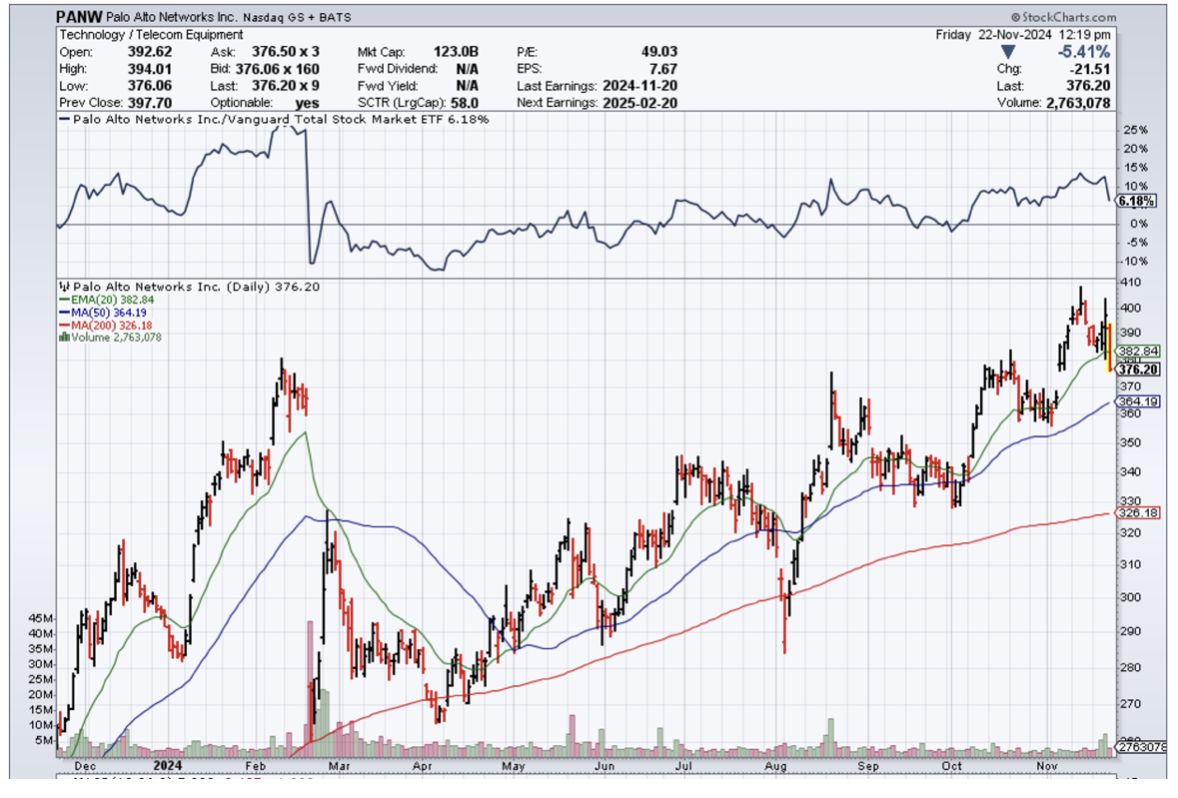
Task: Click the 382.84 EMA axis tag
Action: [1136, 351]
